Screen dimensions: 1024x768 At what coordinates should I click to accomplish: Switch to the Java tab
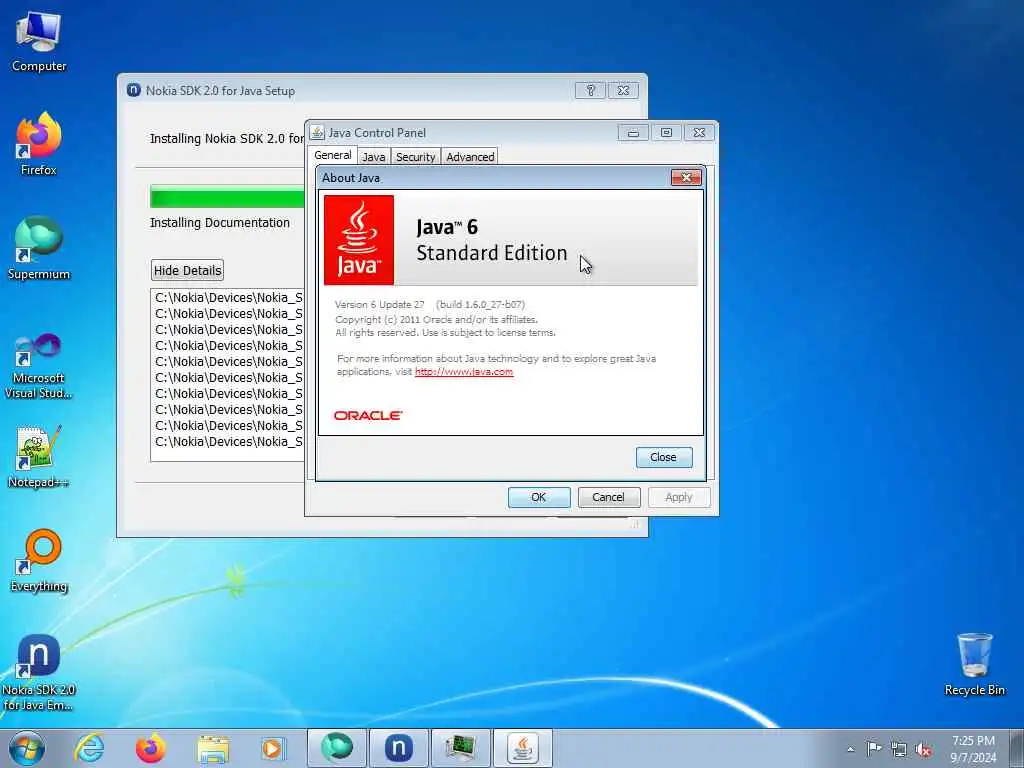point(374,157)
